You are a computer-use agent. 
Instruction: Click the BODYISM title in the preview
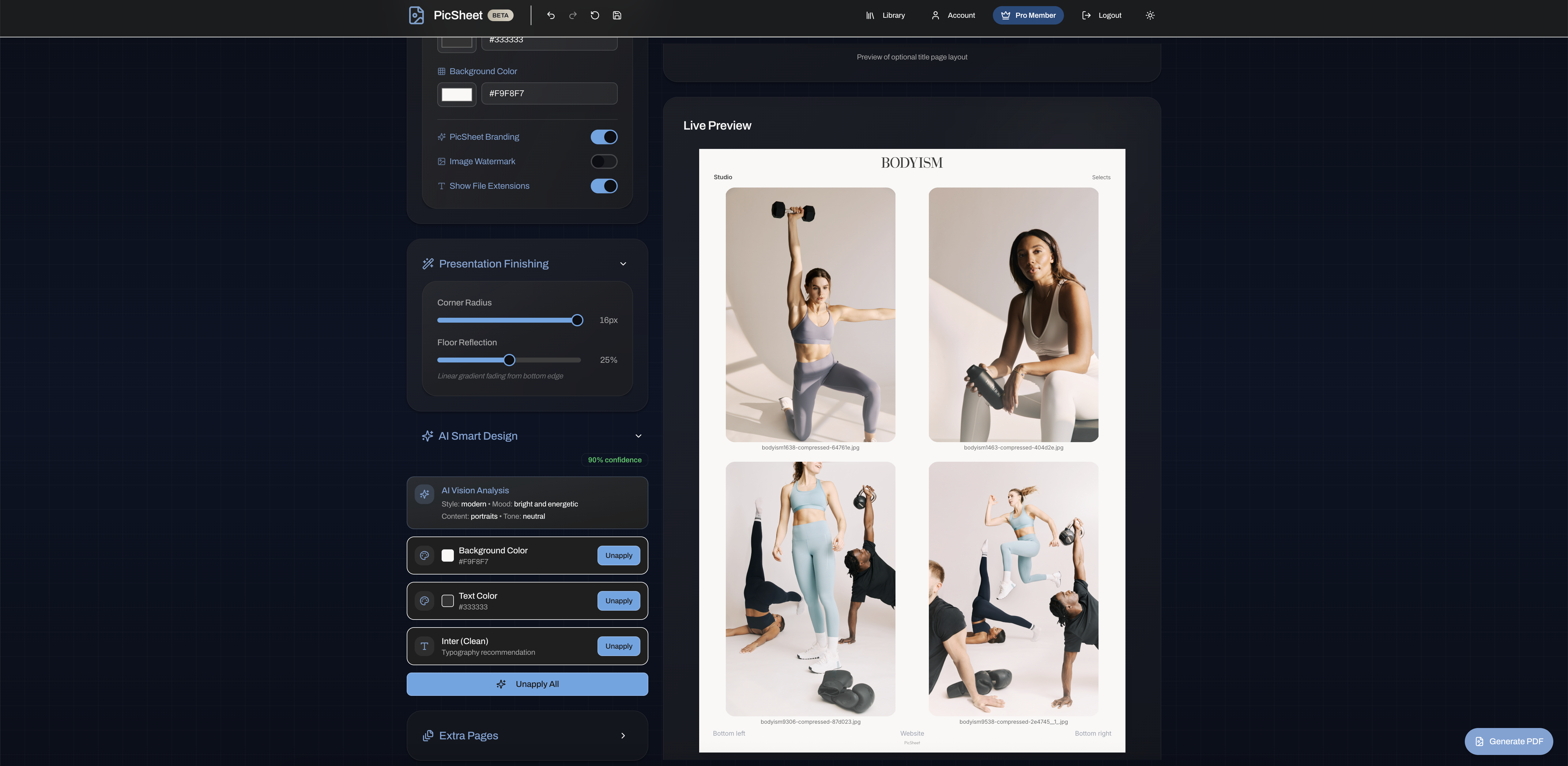click(x=912, y=163)
